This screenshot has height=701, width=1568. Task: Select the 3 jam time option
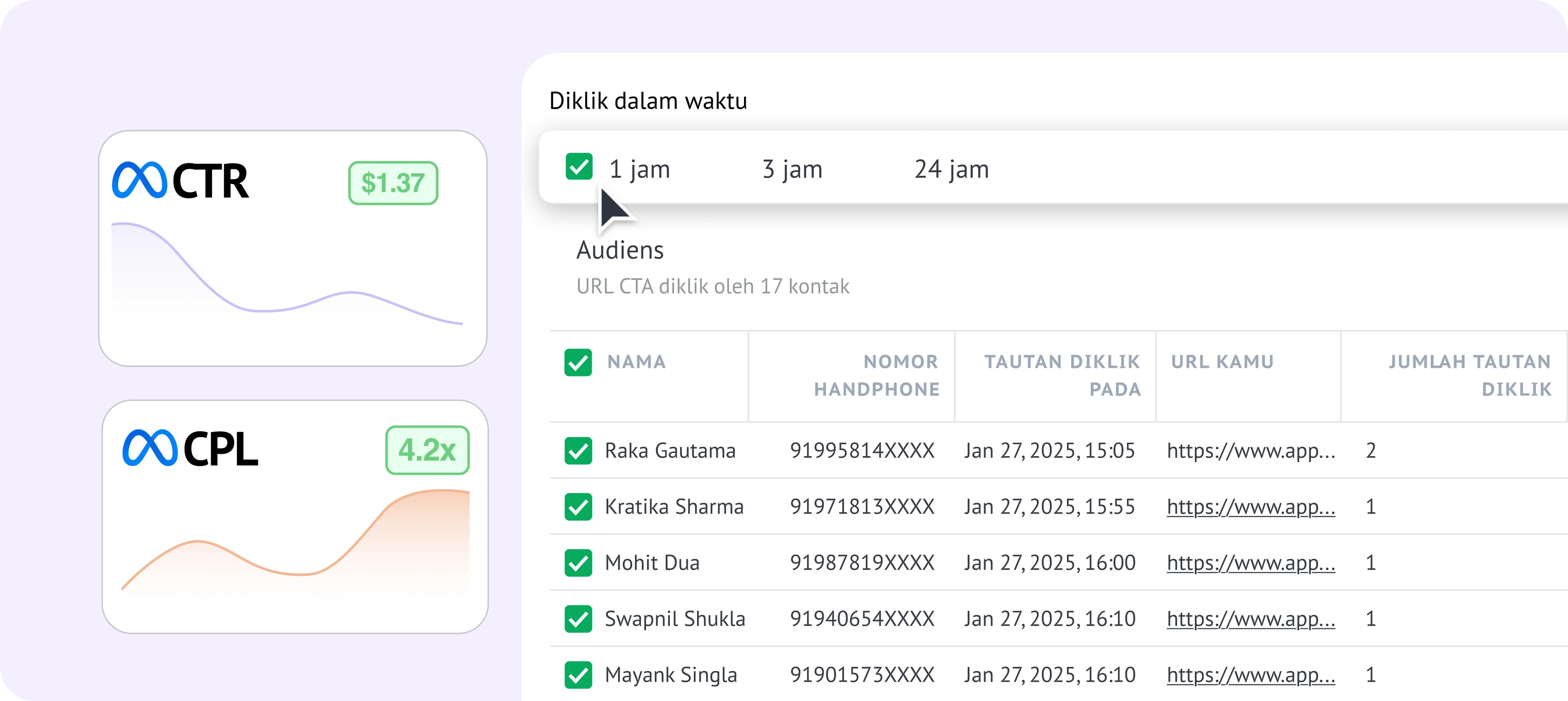pos(792,169)
